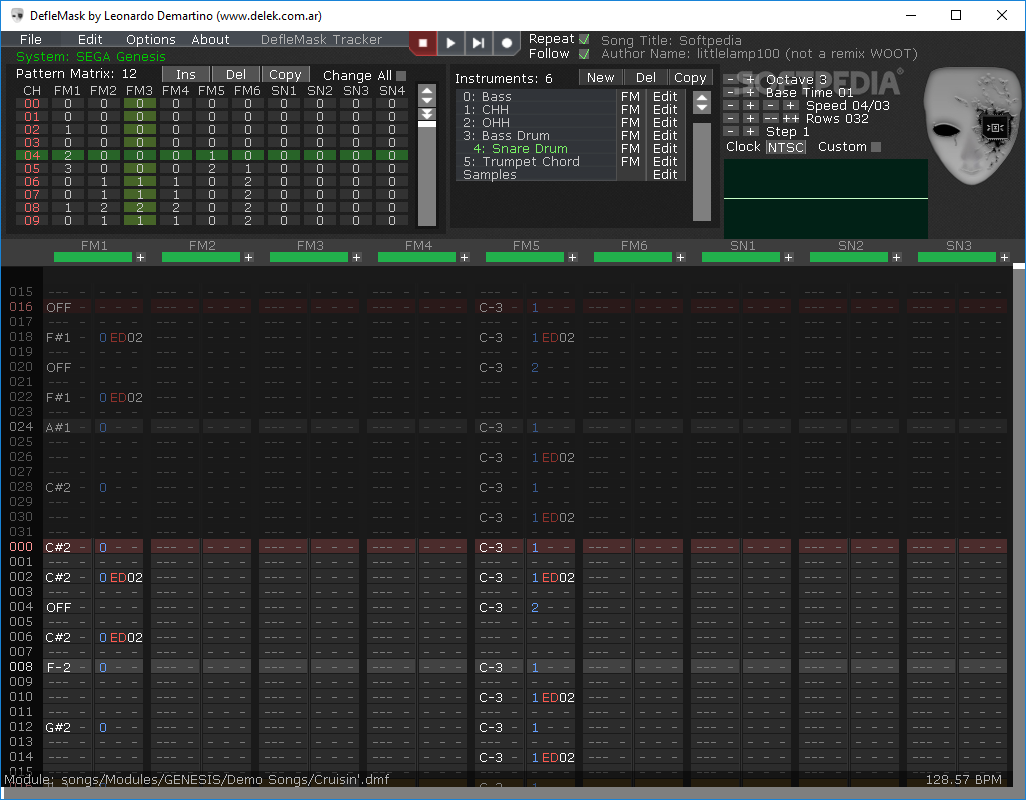Screen dimensions: 1026x800
Task: Edit the Snare Drum instrument
Action: (665, 148)
